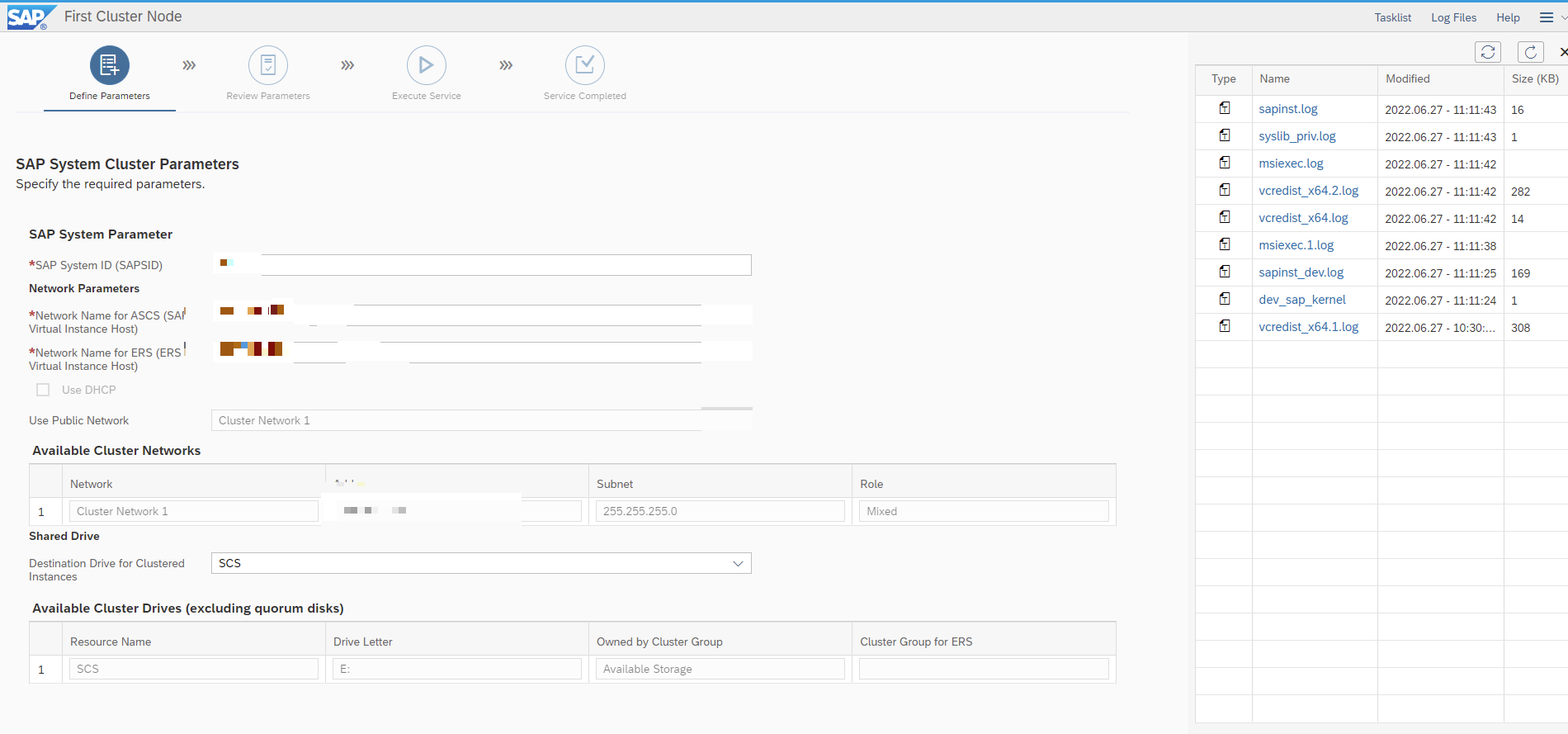Focus the Network Name for ERS field

pyautogui.click(x=481, y=353)
